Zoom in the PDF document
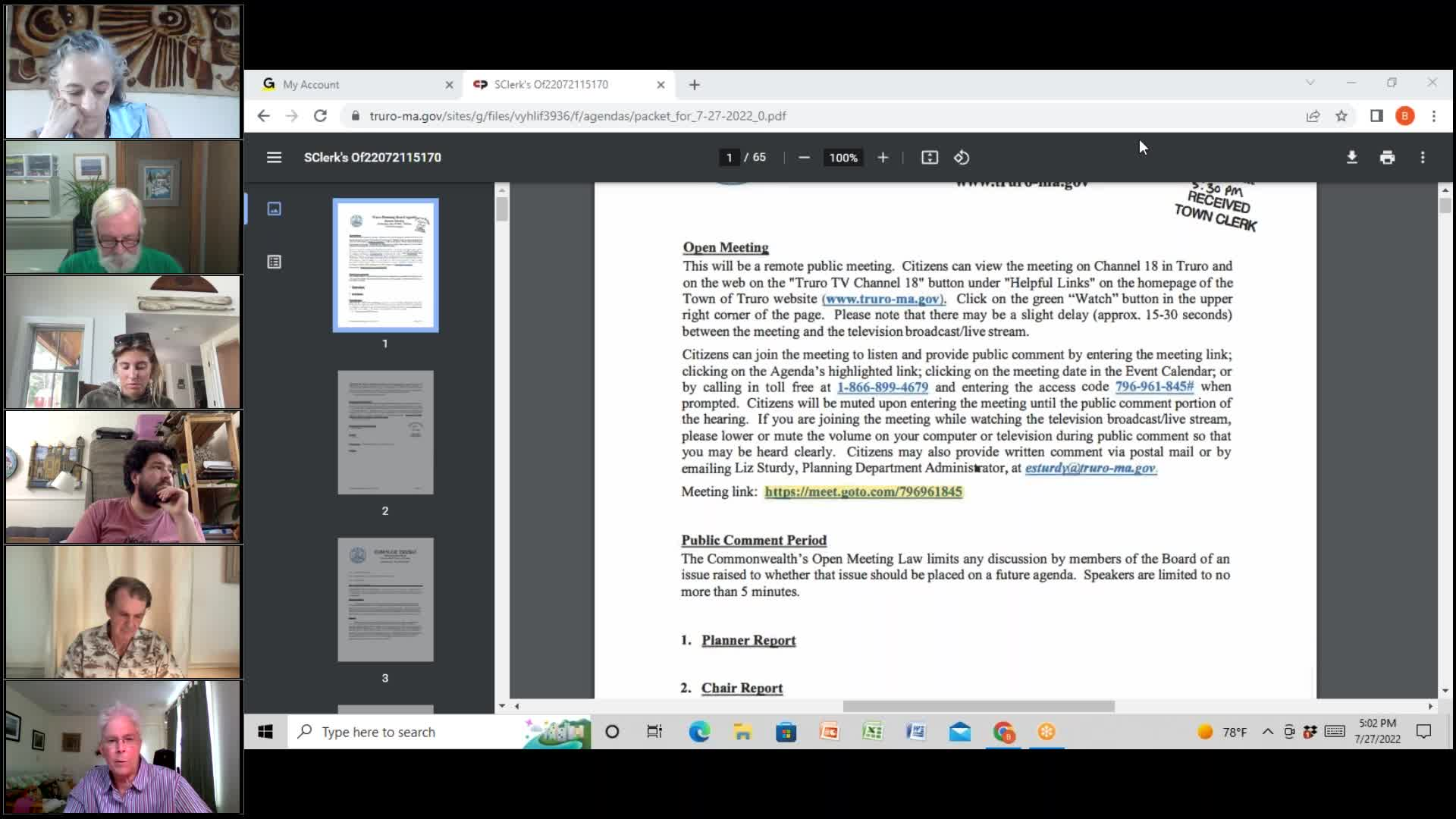 [x=883, y=157]
